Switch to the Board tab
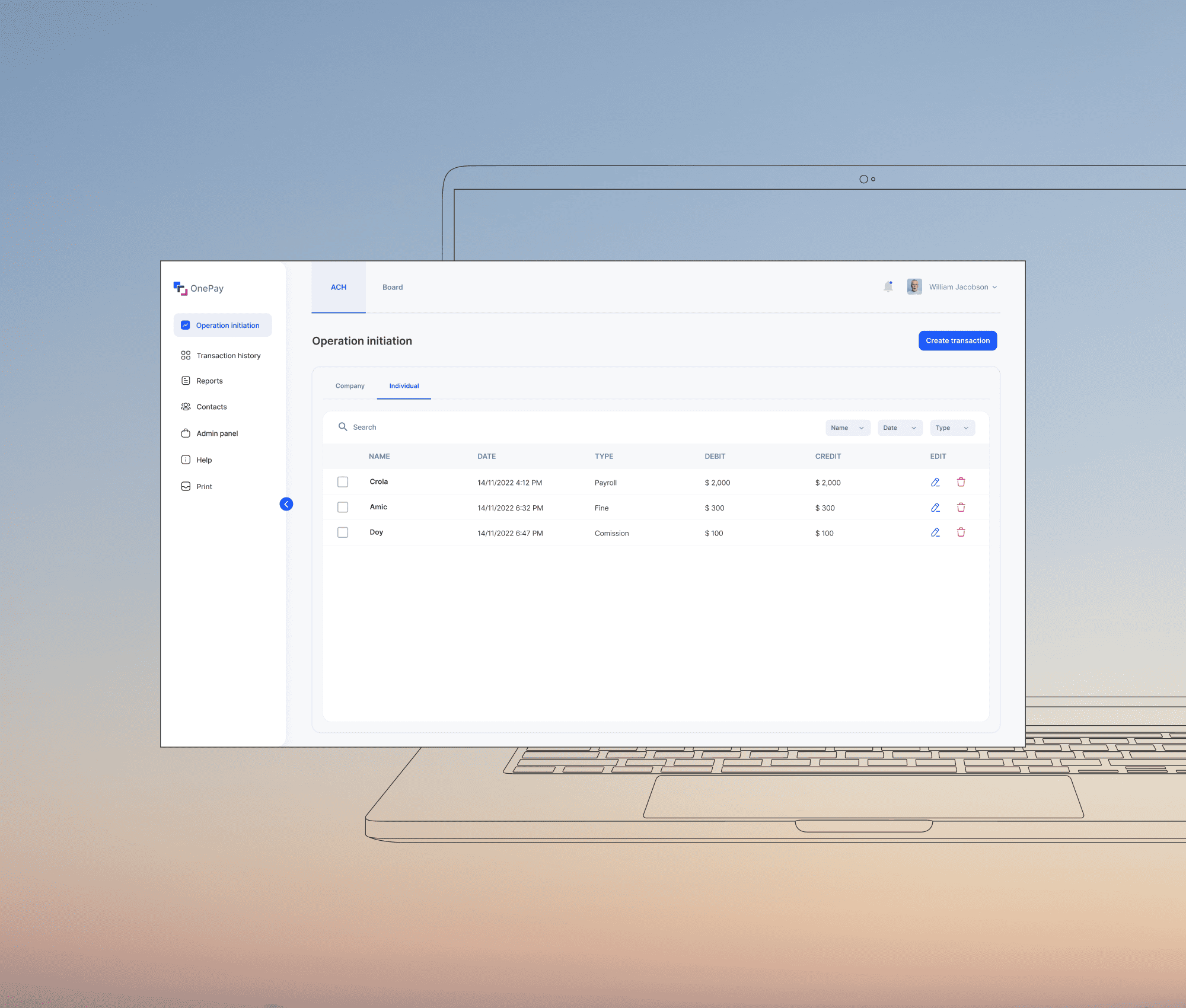The height and width of the screenshot is (1008, 1186). pos(393,288)
